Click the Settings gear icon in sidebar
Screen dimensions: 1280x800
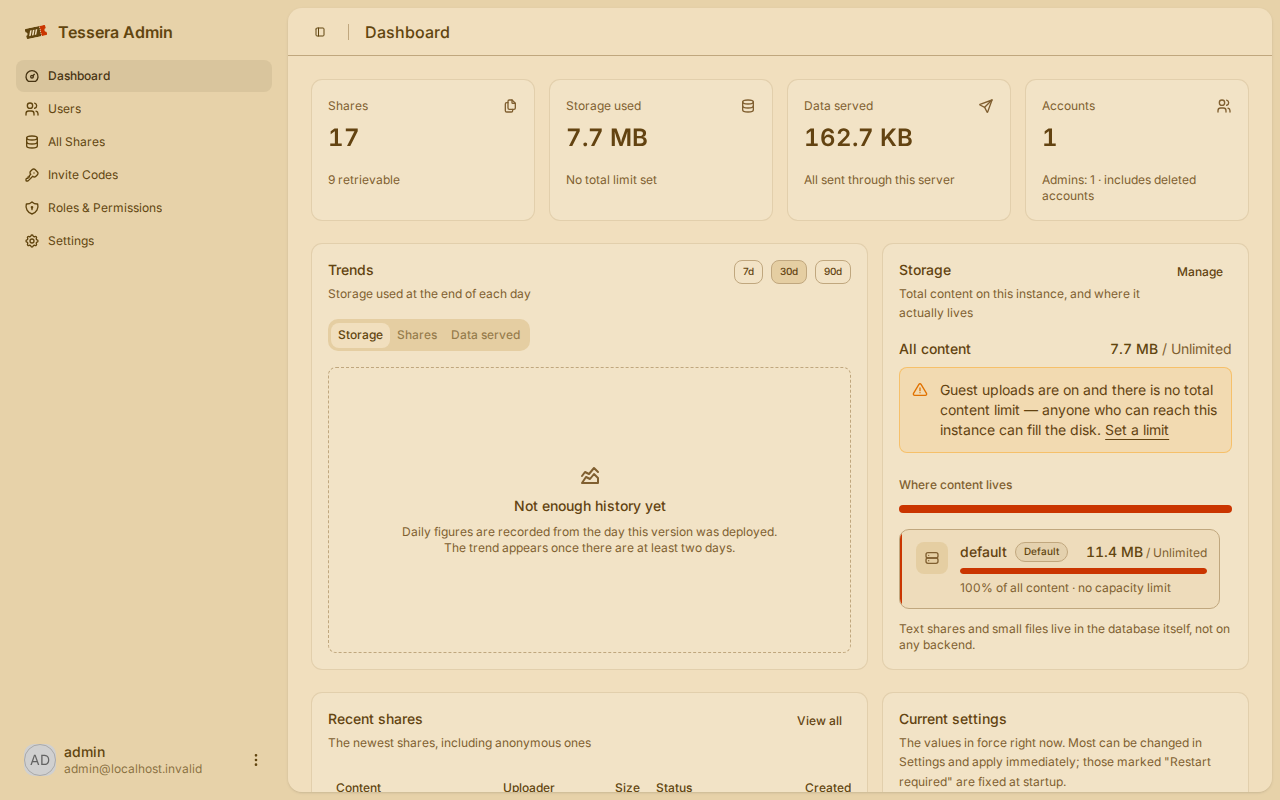coord(32,241)
